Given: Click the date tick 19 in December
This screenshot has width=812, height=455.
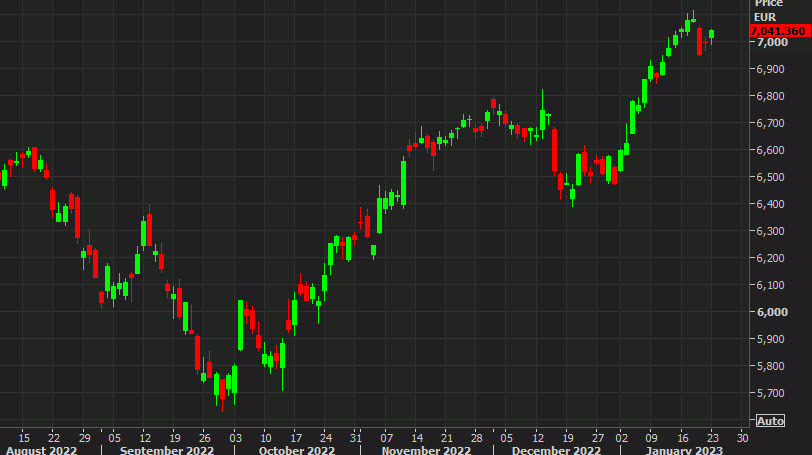Looking at the screenshot, I should tap(568, 438).
